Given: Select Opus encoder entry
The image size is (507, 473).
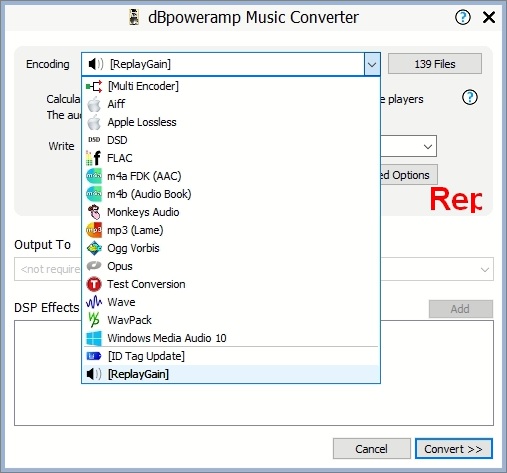Looking at the screenshot, I should click(x=231, y=266).
